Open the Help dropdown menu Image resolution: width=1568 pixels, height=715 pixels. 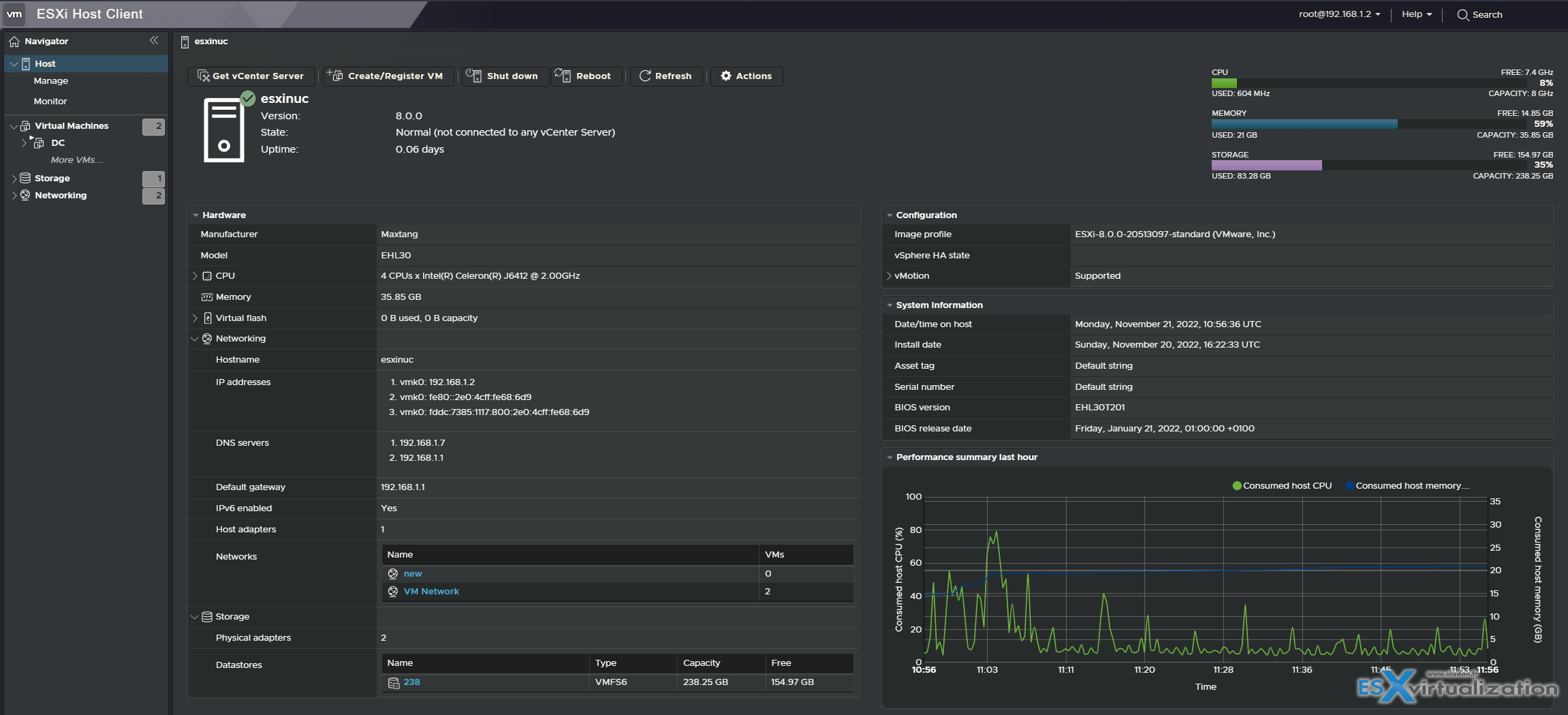pyautogui.click(x=1417, y=14)
